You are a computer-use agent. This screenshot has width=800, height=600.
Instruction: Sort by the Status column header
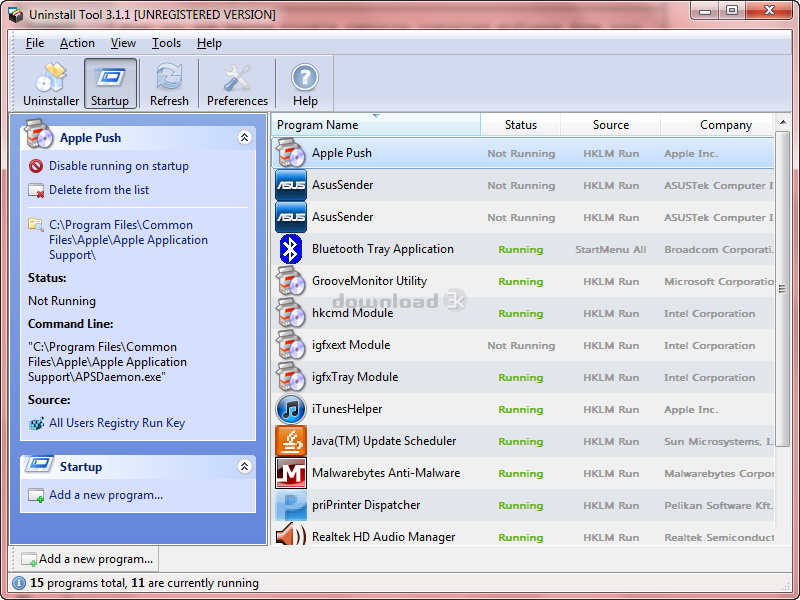pos(520,125)
